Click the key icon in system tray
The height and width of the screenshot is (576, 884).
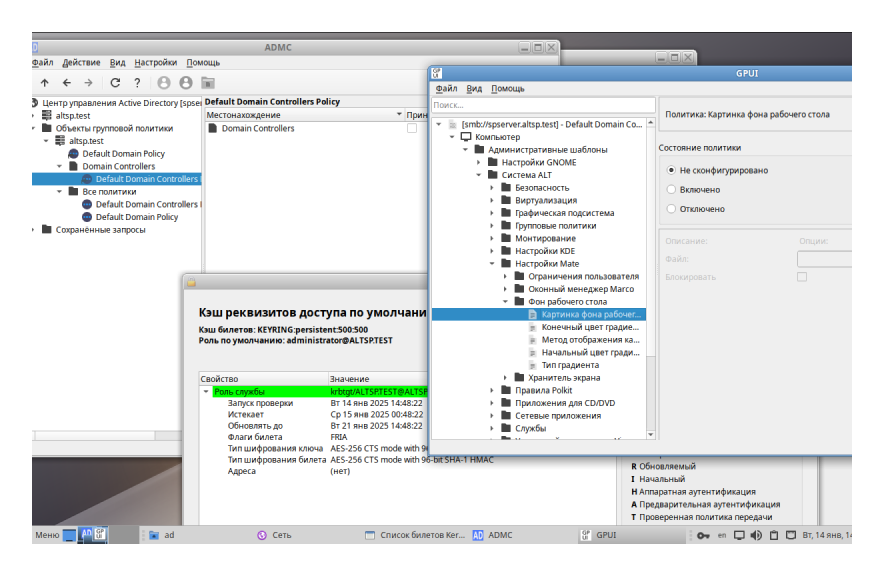(703, 535)
